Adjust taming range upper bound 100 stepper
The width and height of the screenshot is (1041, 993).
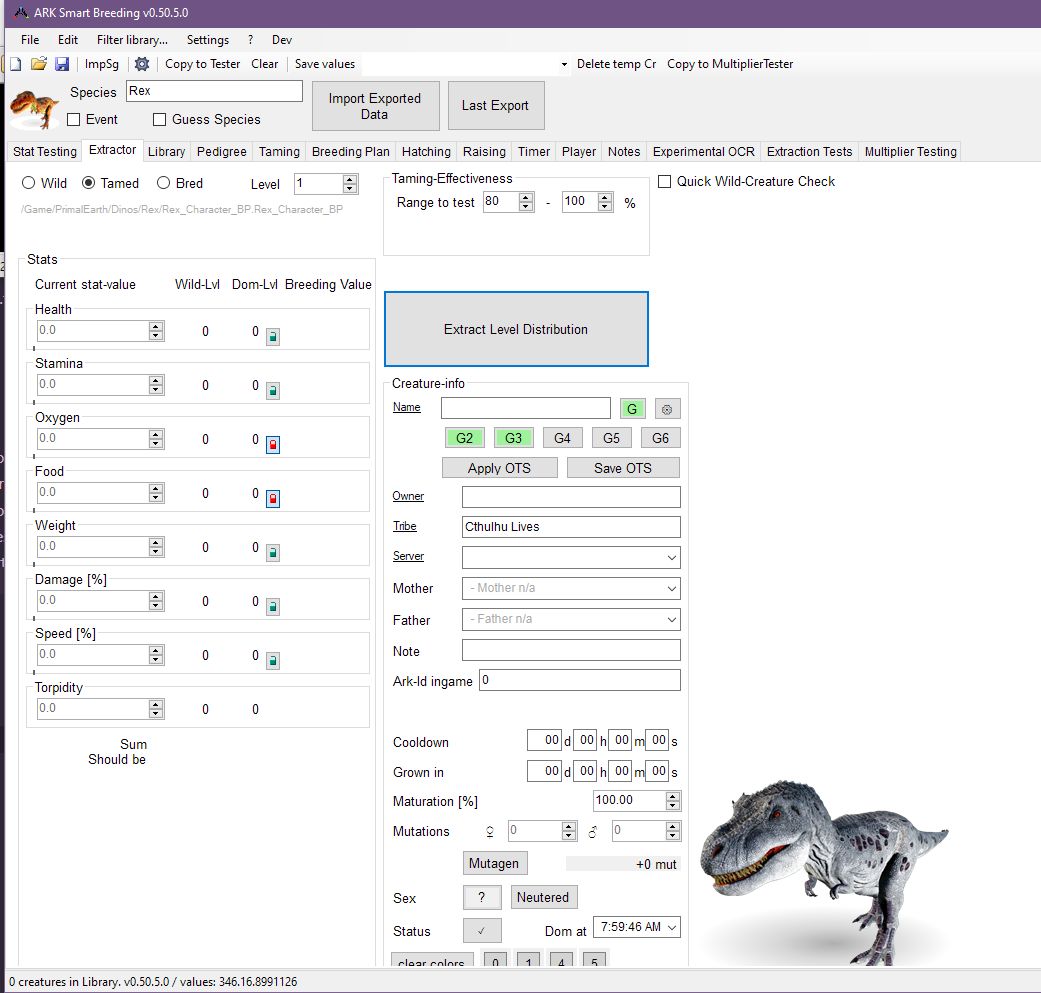604,202
